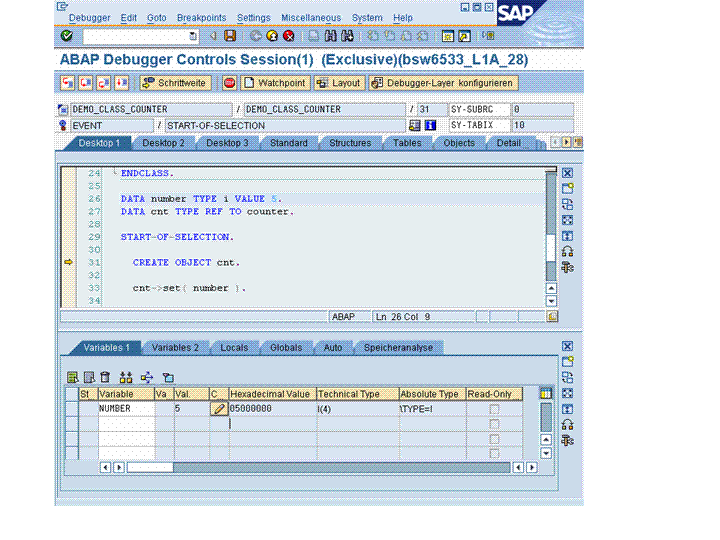Viewport: 720px width, 540px height.
Task: Click the Hexadecimal Value column header
Action: pyautogui.click(x=272, y=394)
